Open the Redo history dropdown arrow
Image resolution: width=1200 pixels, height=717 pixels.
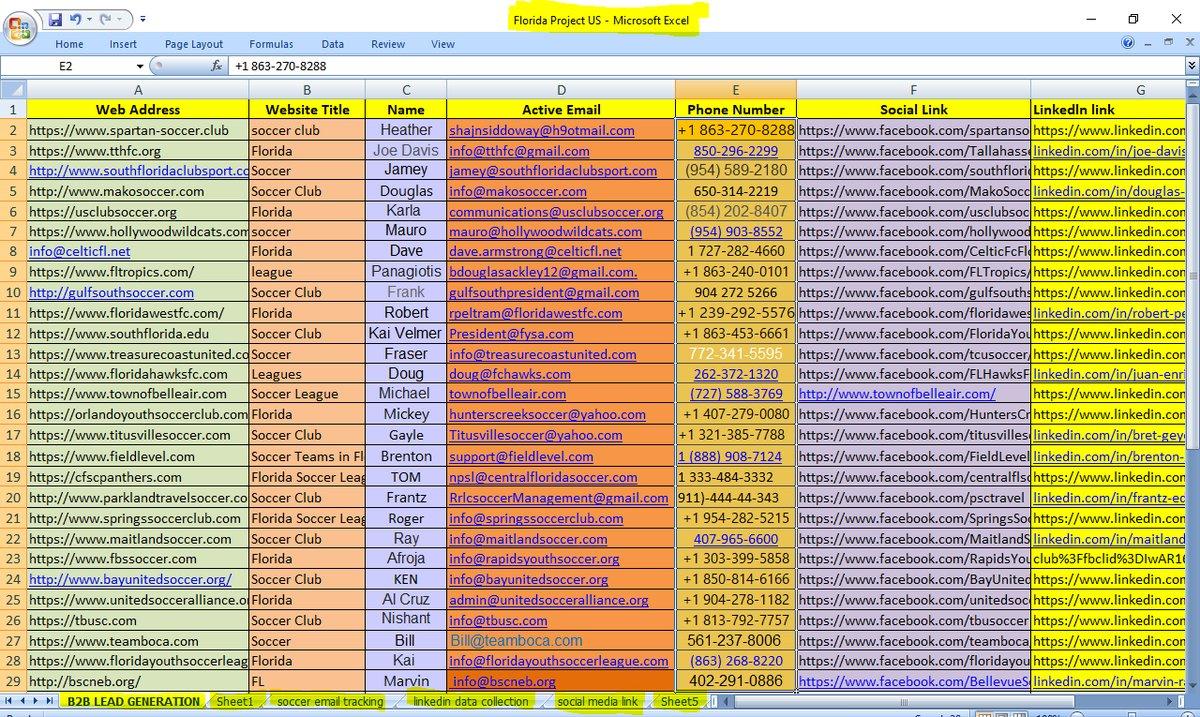point(121,18)
